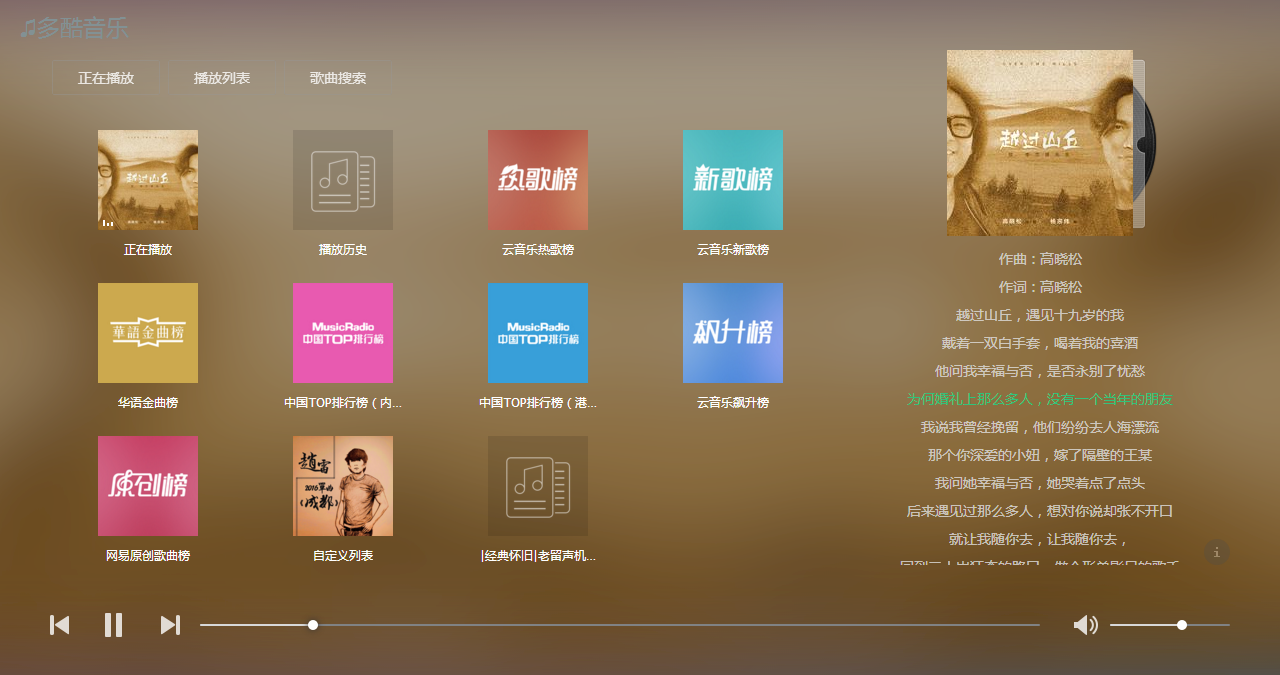Click the 作词：高晓松 credit line
The image size is (1280, 675).
(x=1040, y=287)
